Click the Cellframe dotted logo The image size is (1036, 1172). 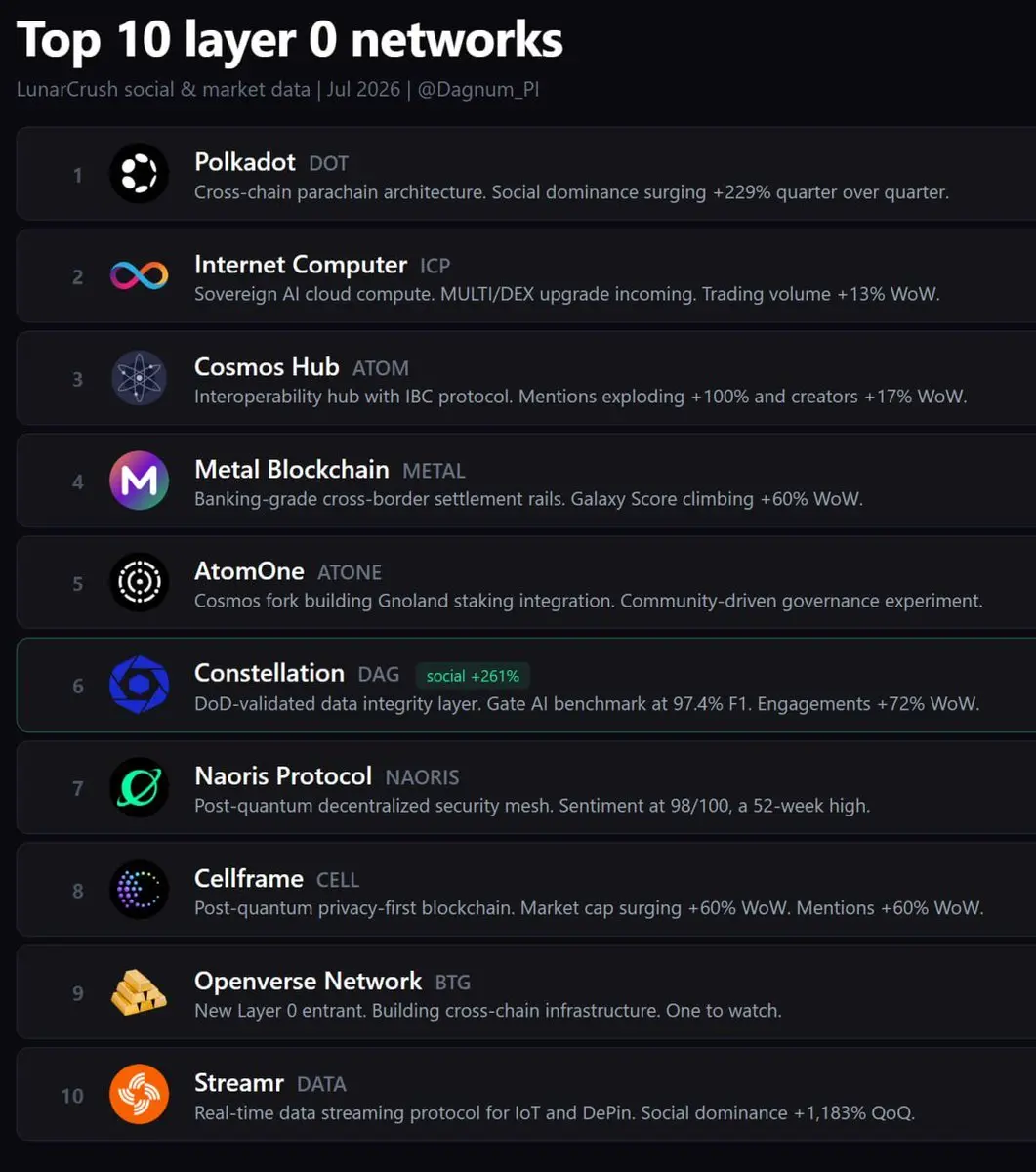[x=139, y=890]
